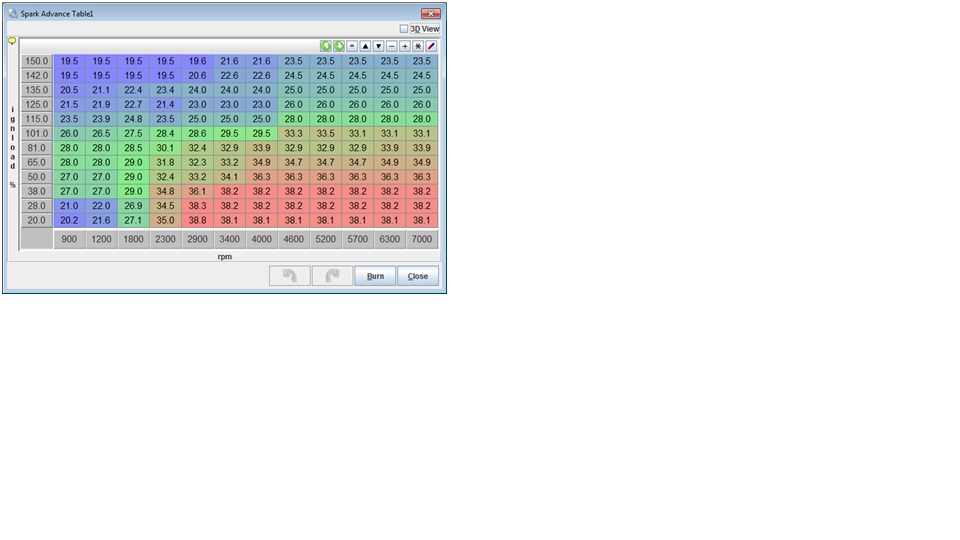Select the cell with value 34.8
The image size is (960, 540).
coord(165,191)
